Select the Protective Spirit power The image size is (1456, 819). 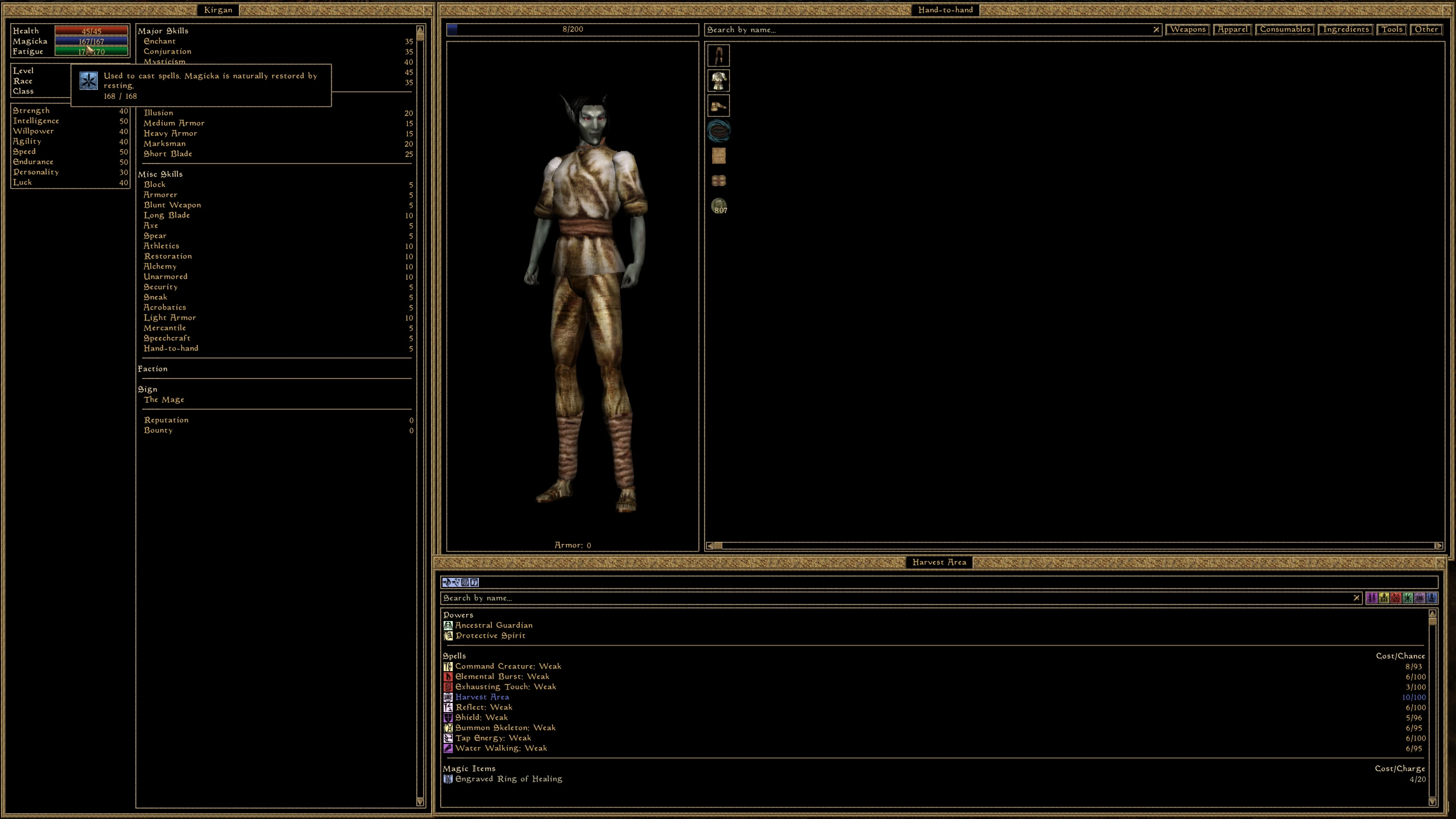491,635
